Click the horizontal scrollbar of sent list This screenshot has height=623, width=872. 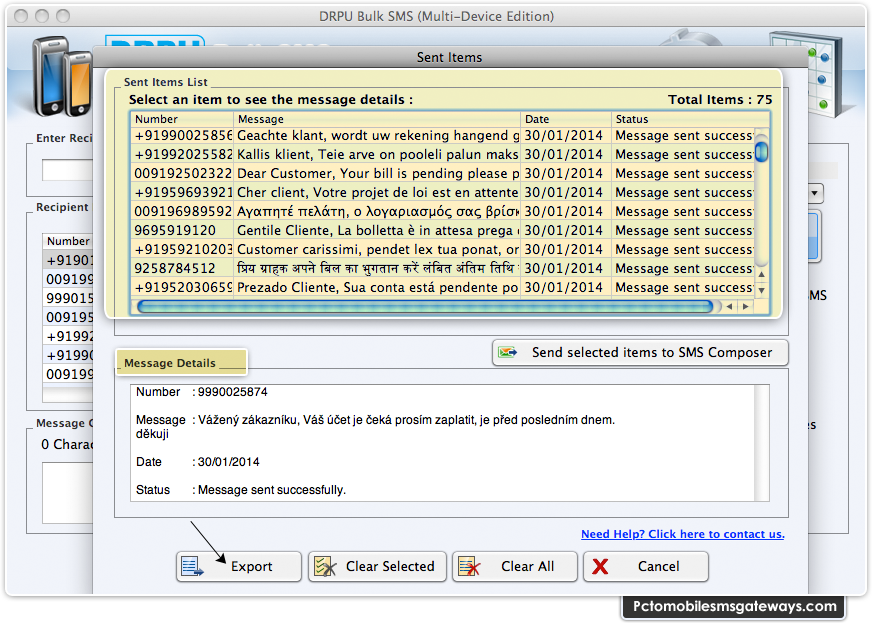[x=425, y=306]
